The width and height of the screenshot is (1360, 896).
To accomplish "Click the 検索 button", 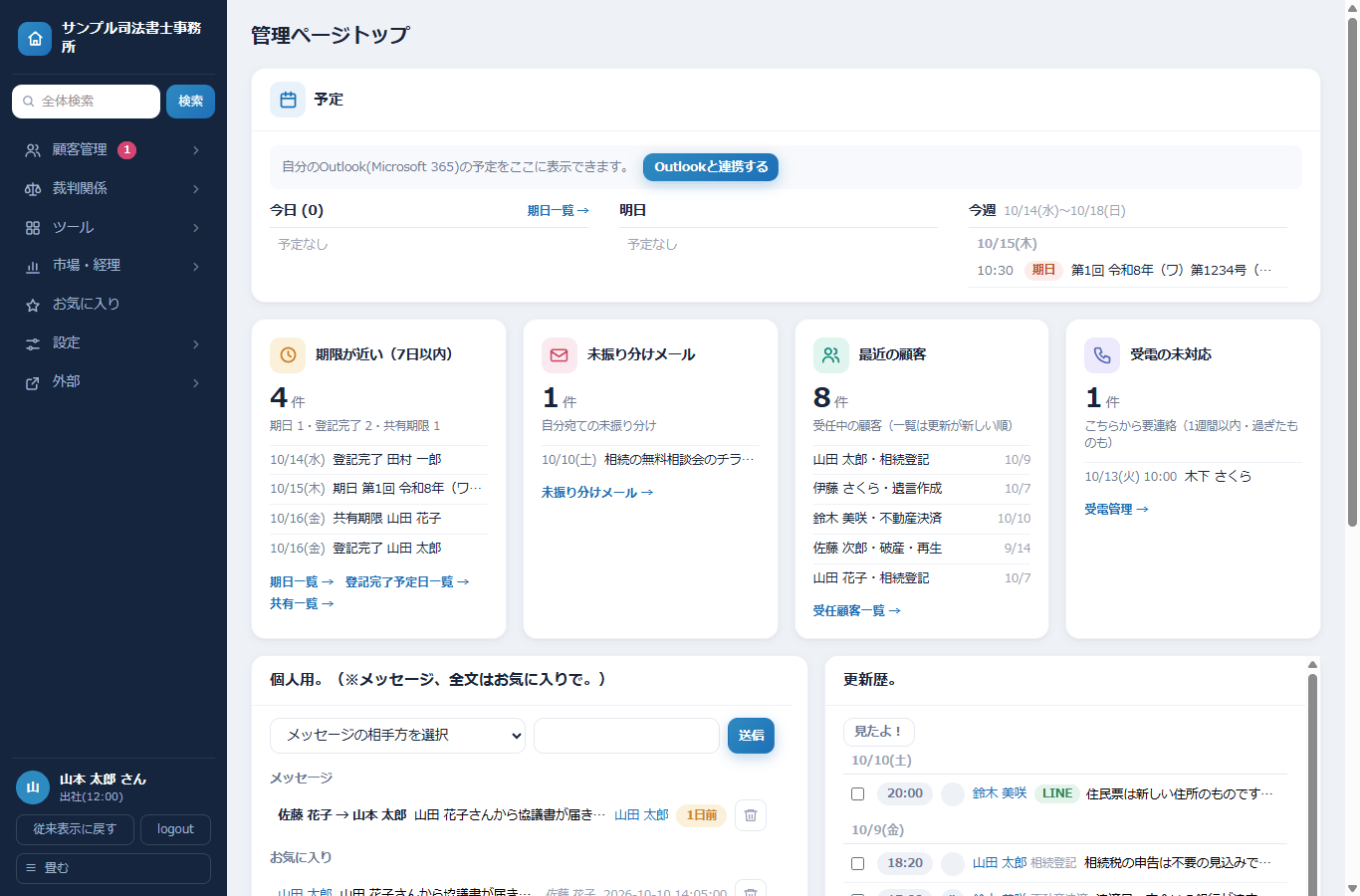I will (x=190, y=102).
